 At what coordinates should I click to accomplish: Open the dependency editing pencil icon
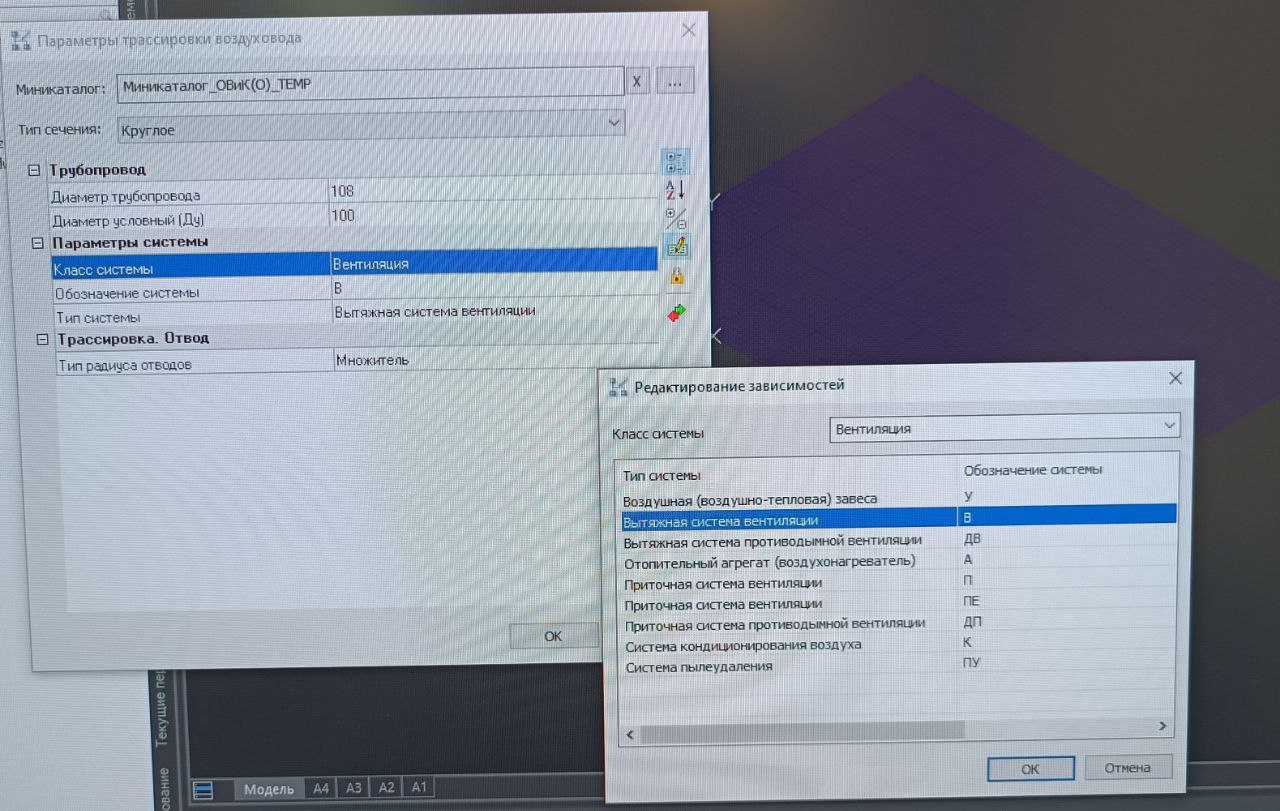click(676, 245)
